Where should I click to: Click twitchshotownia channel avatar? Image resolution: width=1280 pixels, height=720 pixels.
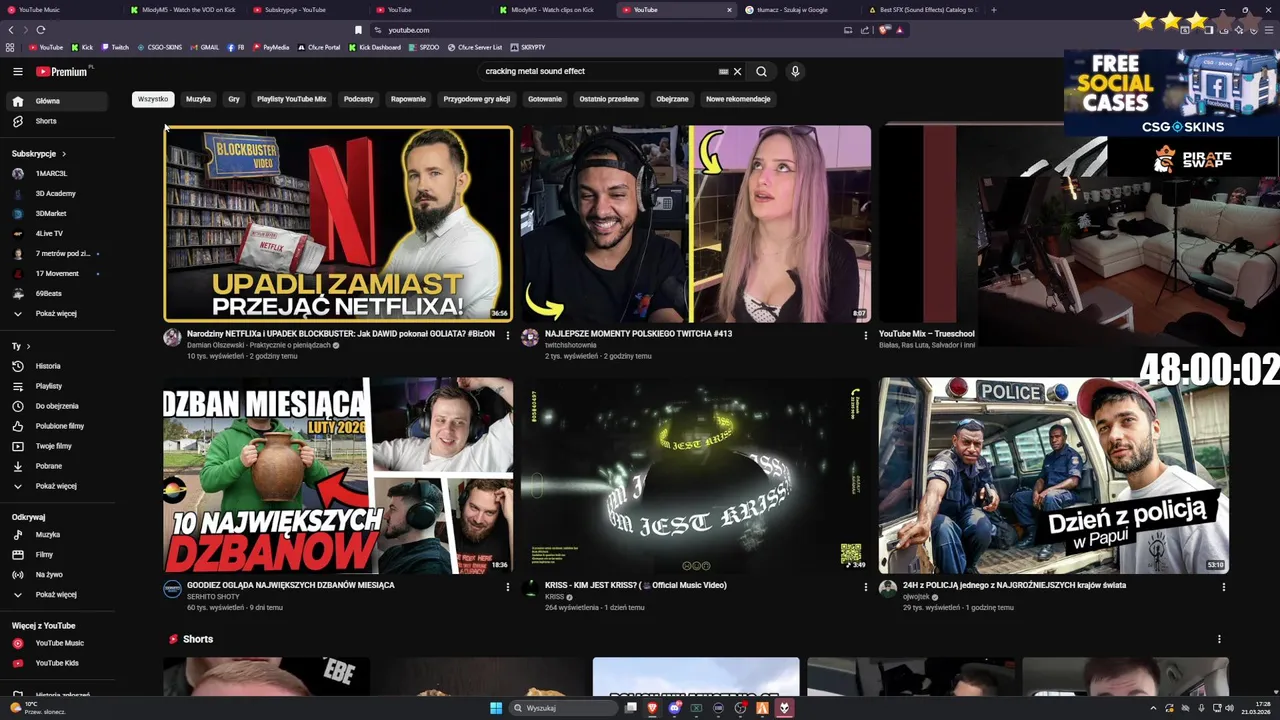pyautogui.click(x=530, y=338)
